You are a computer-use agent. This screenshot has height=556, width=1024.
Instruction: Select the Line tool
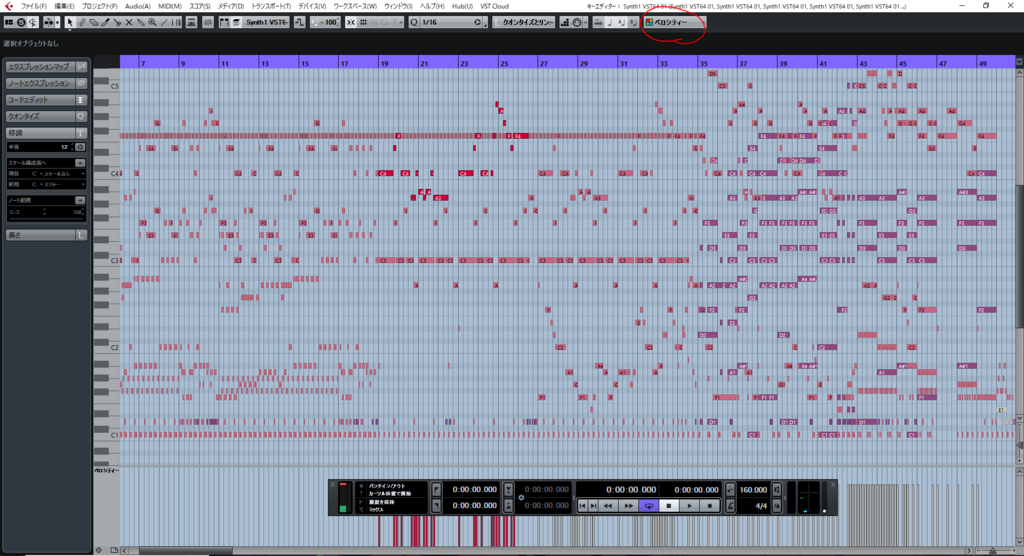164,22
